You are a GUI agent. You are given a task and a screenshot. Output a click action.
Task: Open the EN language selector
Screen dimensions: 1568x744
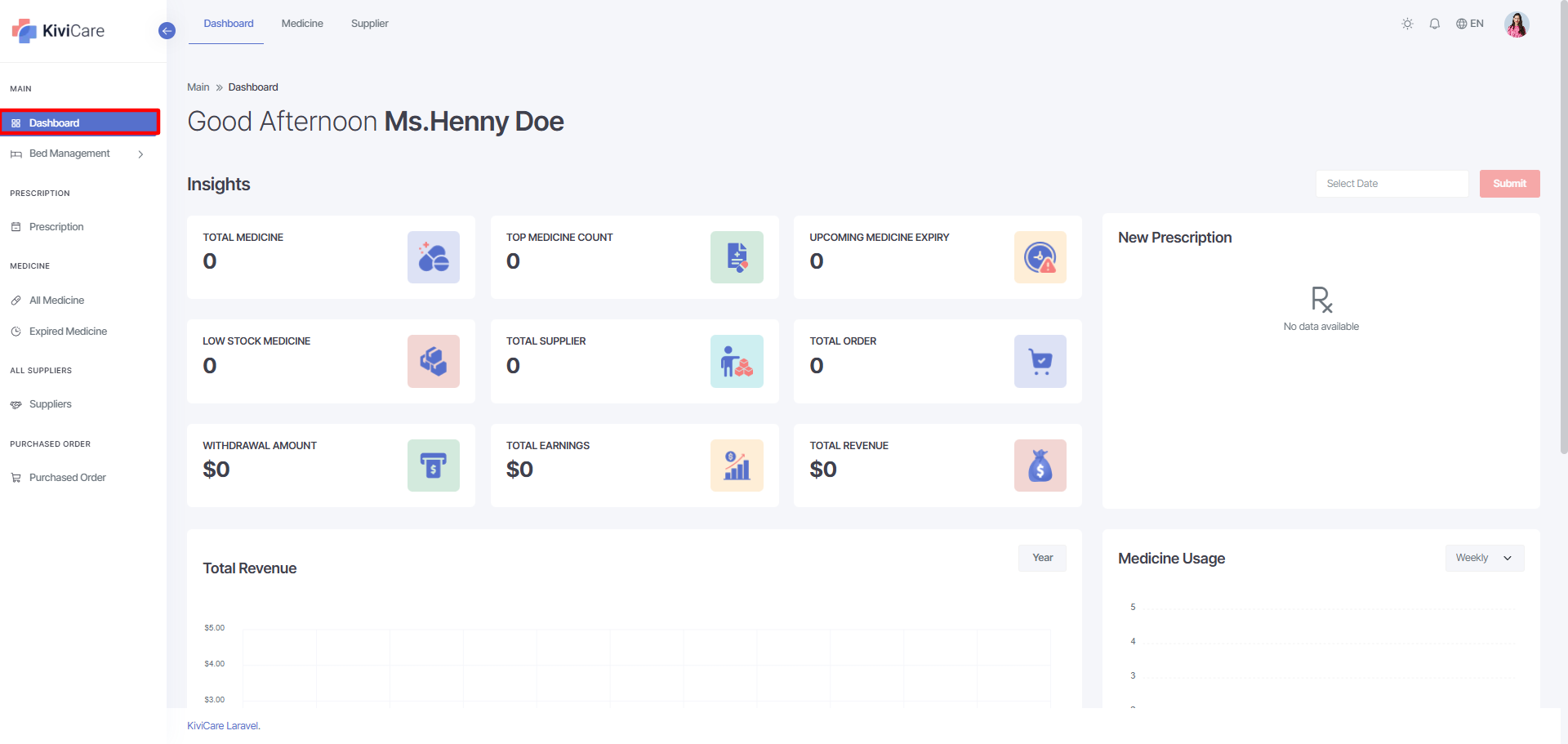[1469, 24]
